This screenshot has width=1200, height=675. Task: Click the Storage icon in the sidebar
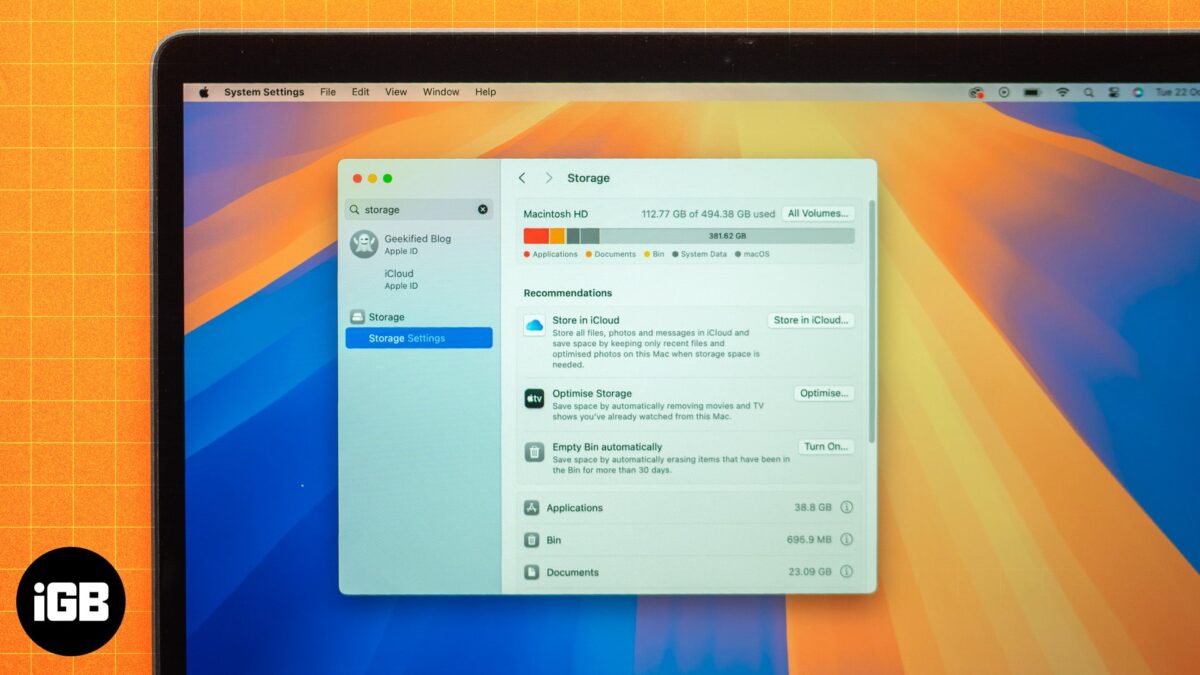coord(357,316)
